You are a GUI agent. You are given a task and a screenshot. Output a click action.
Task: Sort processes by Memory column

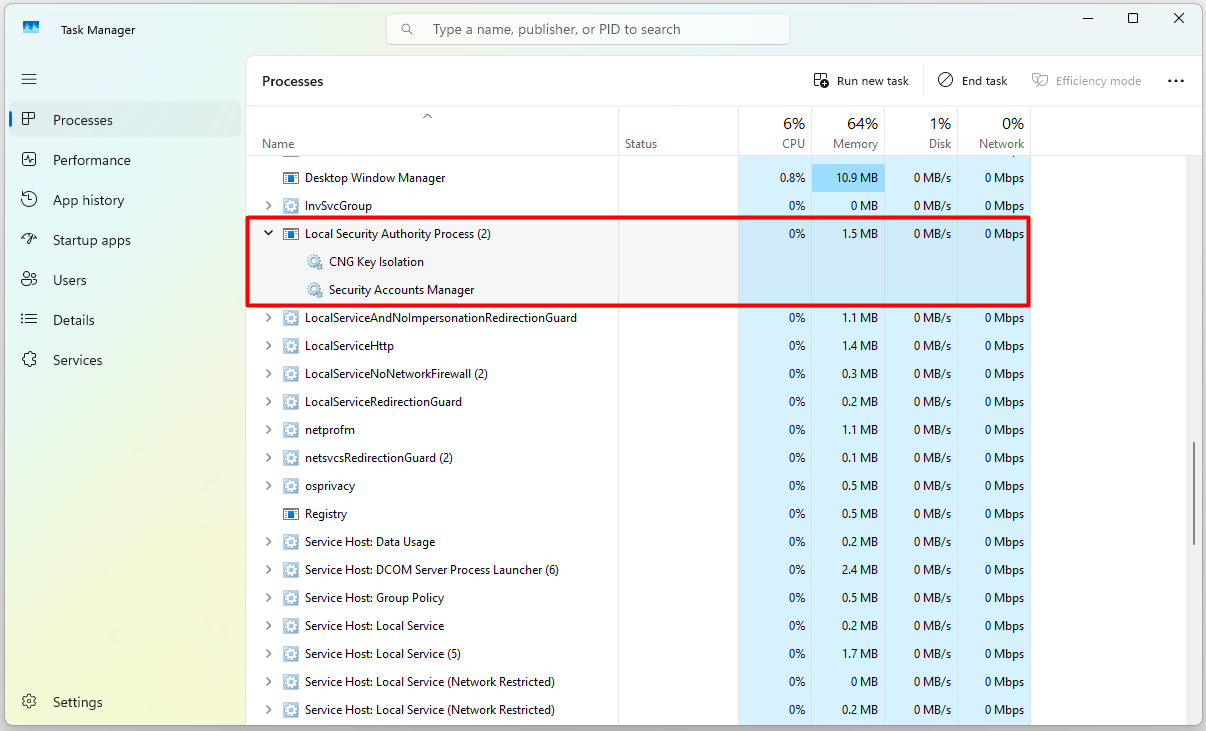click(848, 131)
